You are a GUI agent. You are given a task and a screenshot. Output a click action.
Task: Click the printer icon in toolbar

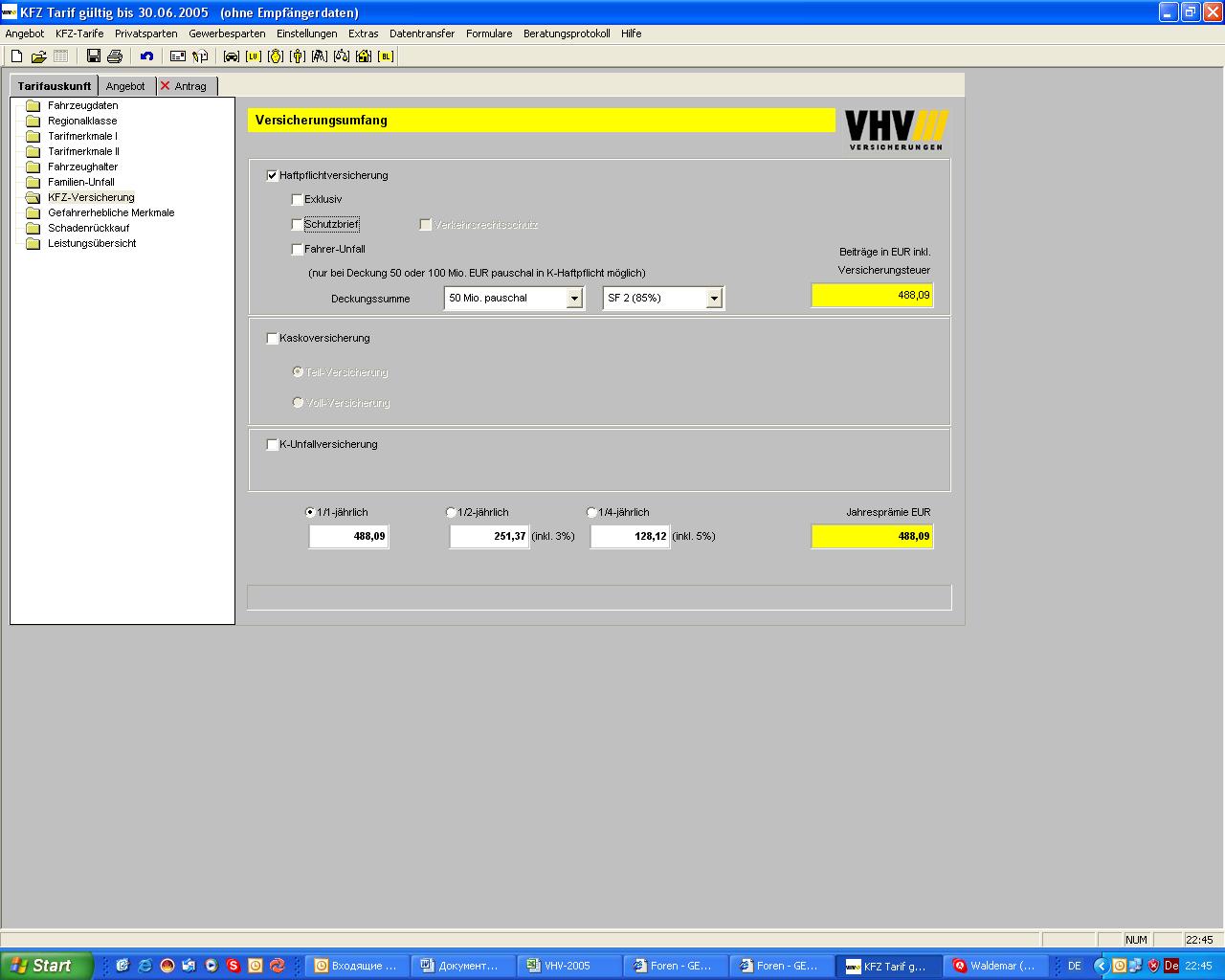115,56
